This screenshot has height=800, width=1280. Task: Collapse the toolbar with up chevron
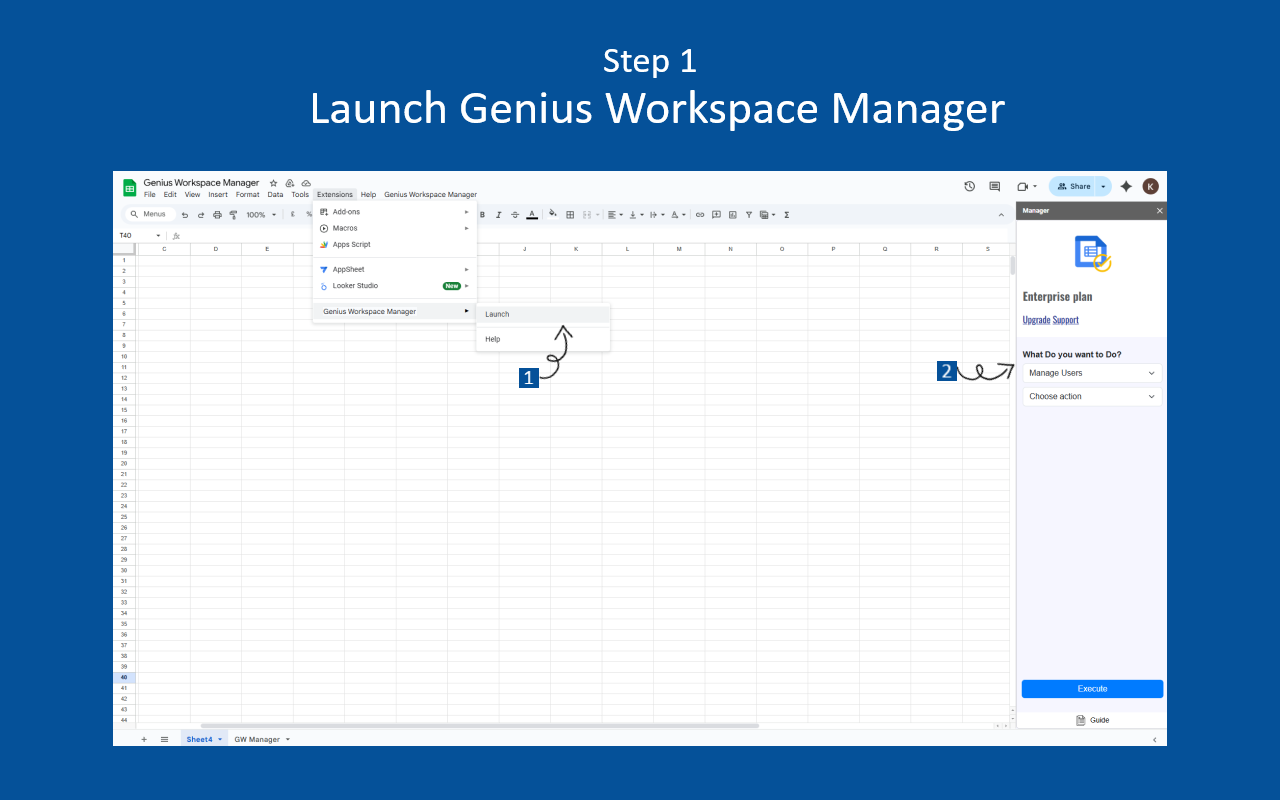(1001, 215)
